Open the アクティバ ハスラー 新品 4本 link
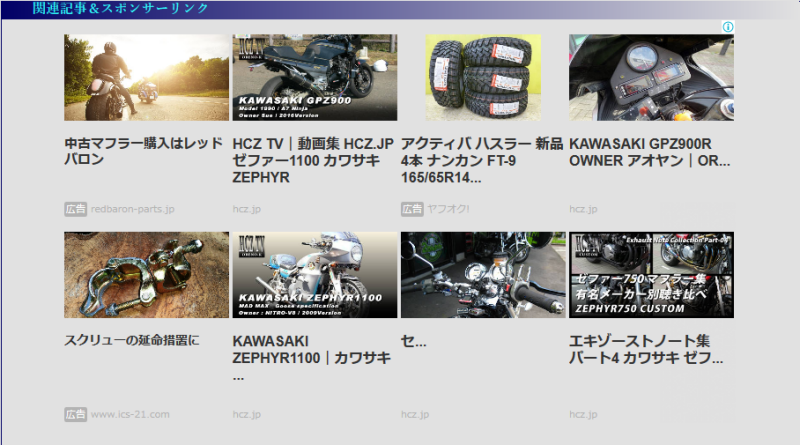The image size is (800, 445). point(482,160)
